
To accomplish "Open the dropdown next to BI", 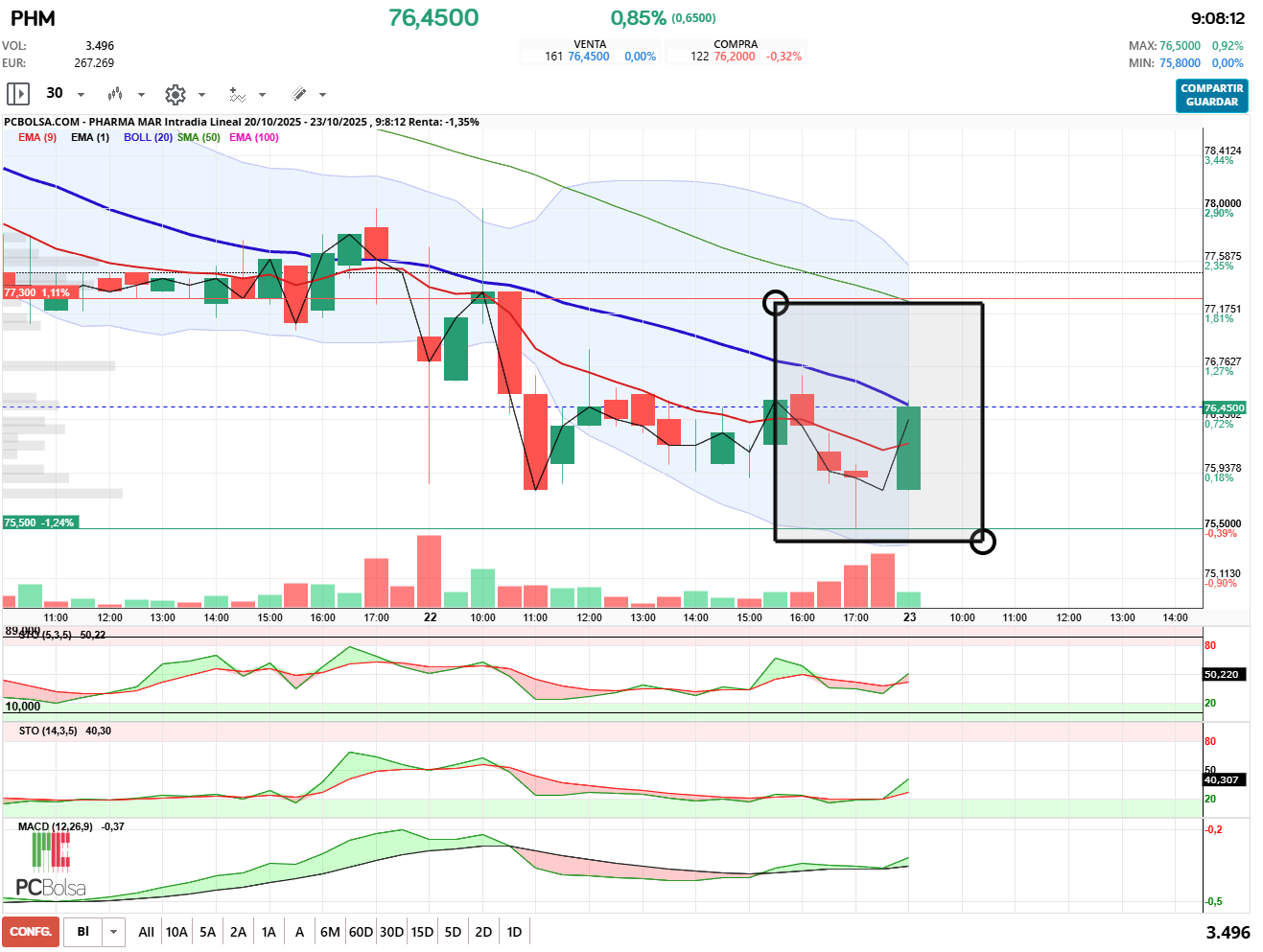I will coord(114,932).
